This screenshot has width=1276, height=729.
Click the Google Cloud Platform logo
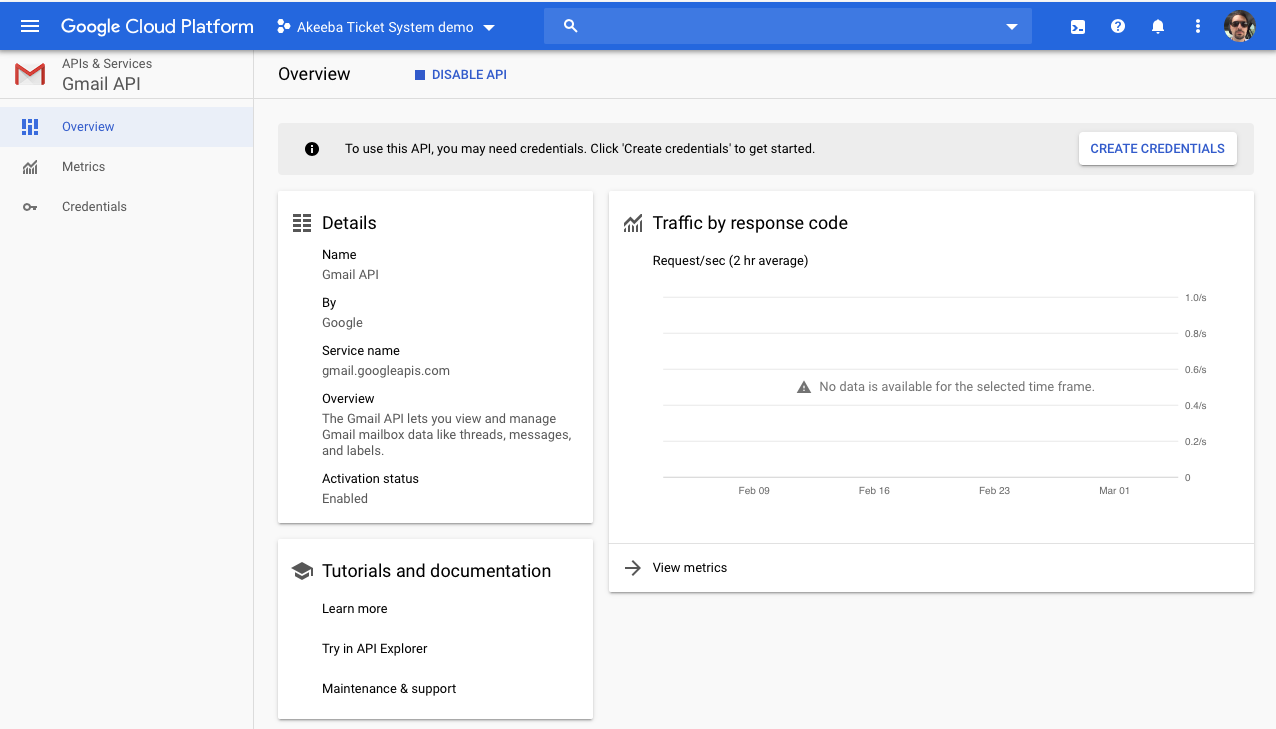tap(157, 27)
